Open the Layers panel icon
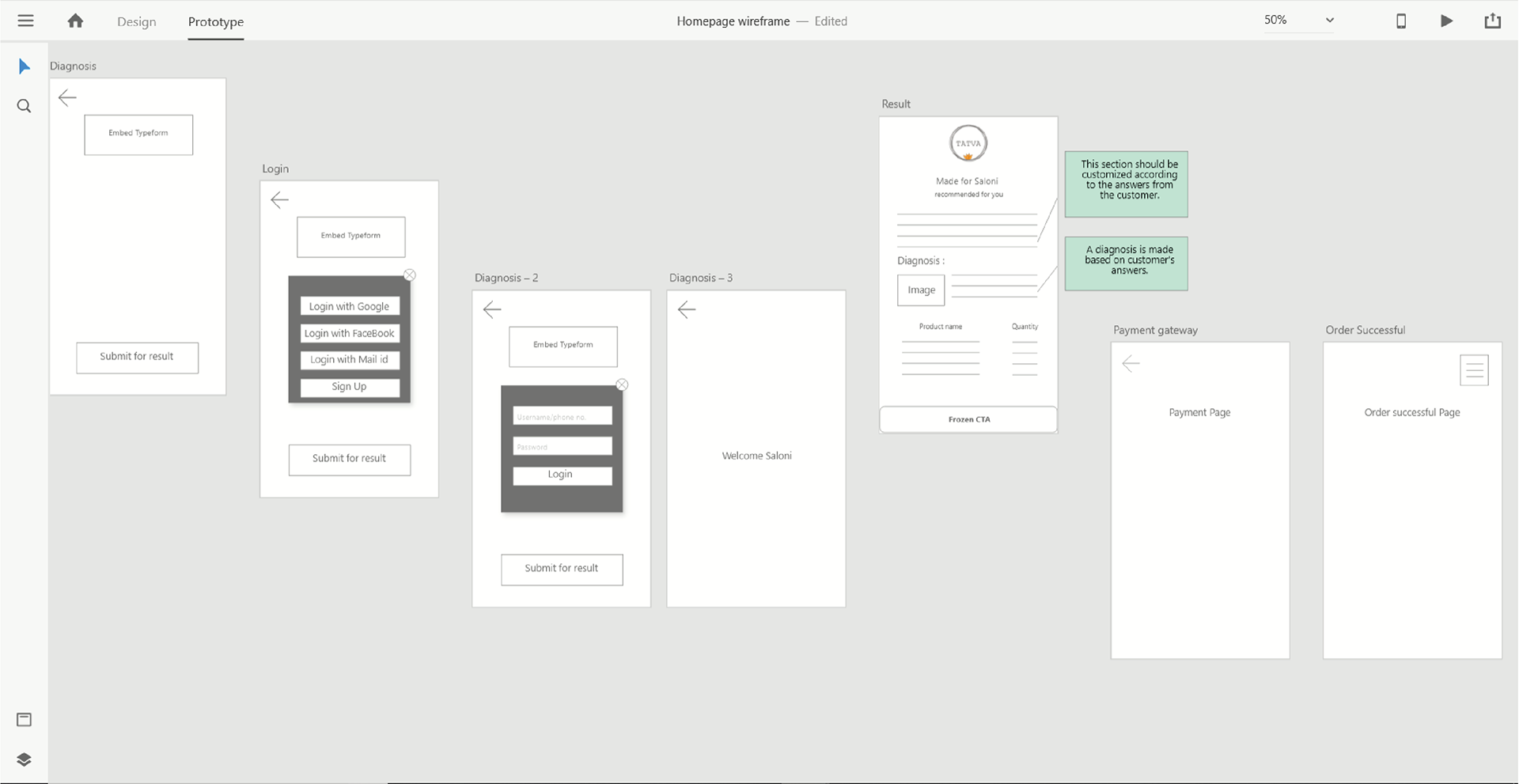Image resolution: width=1519 pixels, height=784 pixels. tap(24, 759)
